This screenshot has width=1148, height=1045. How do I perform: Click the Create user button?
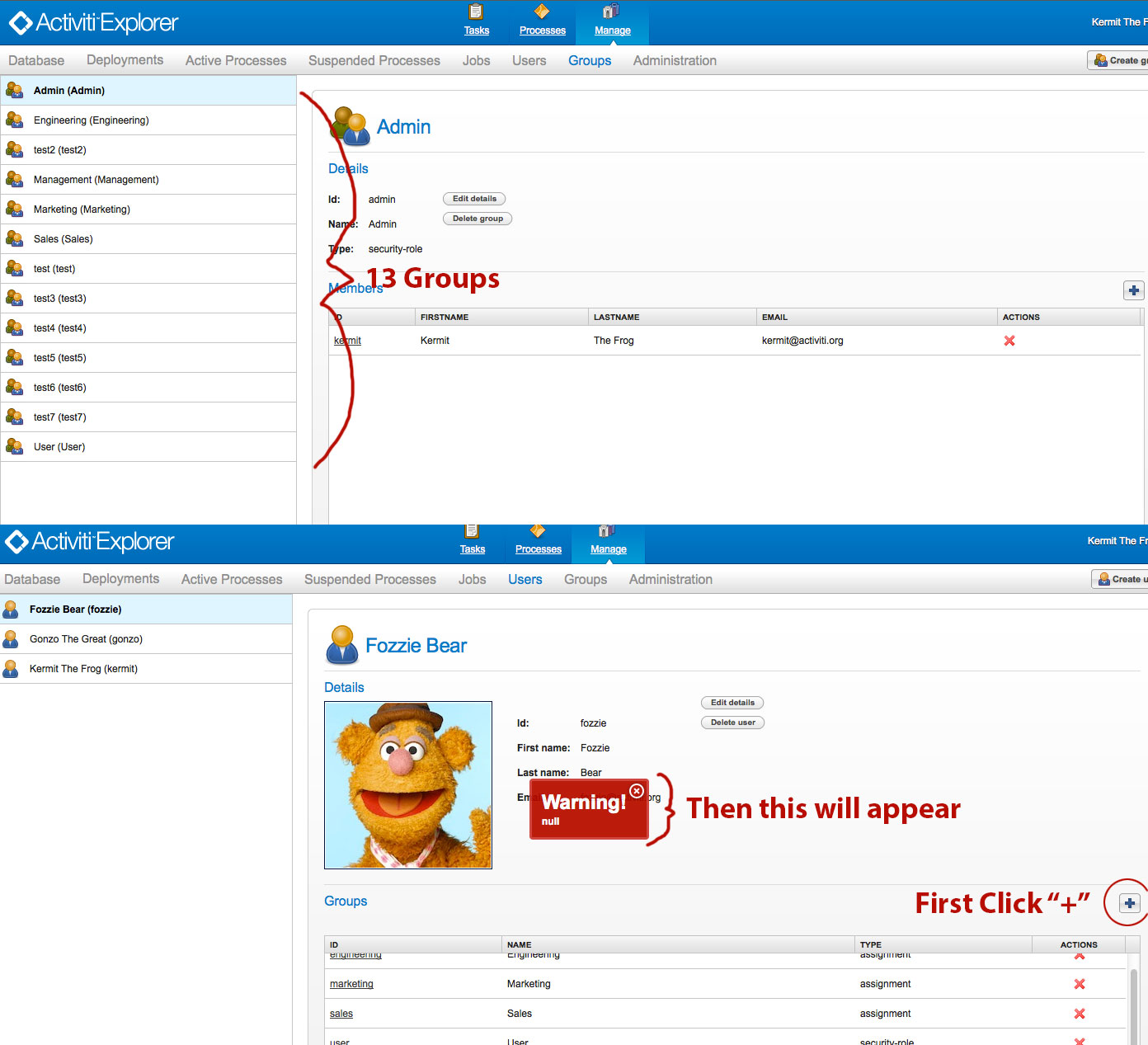(x=1120, y=579)
